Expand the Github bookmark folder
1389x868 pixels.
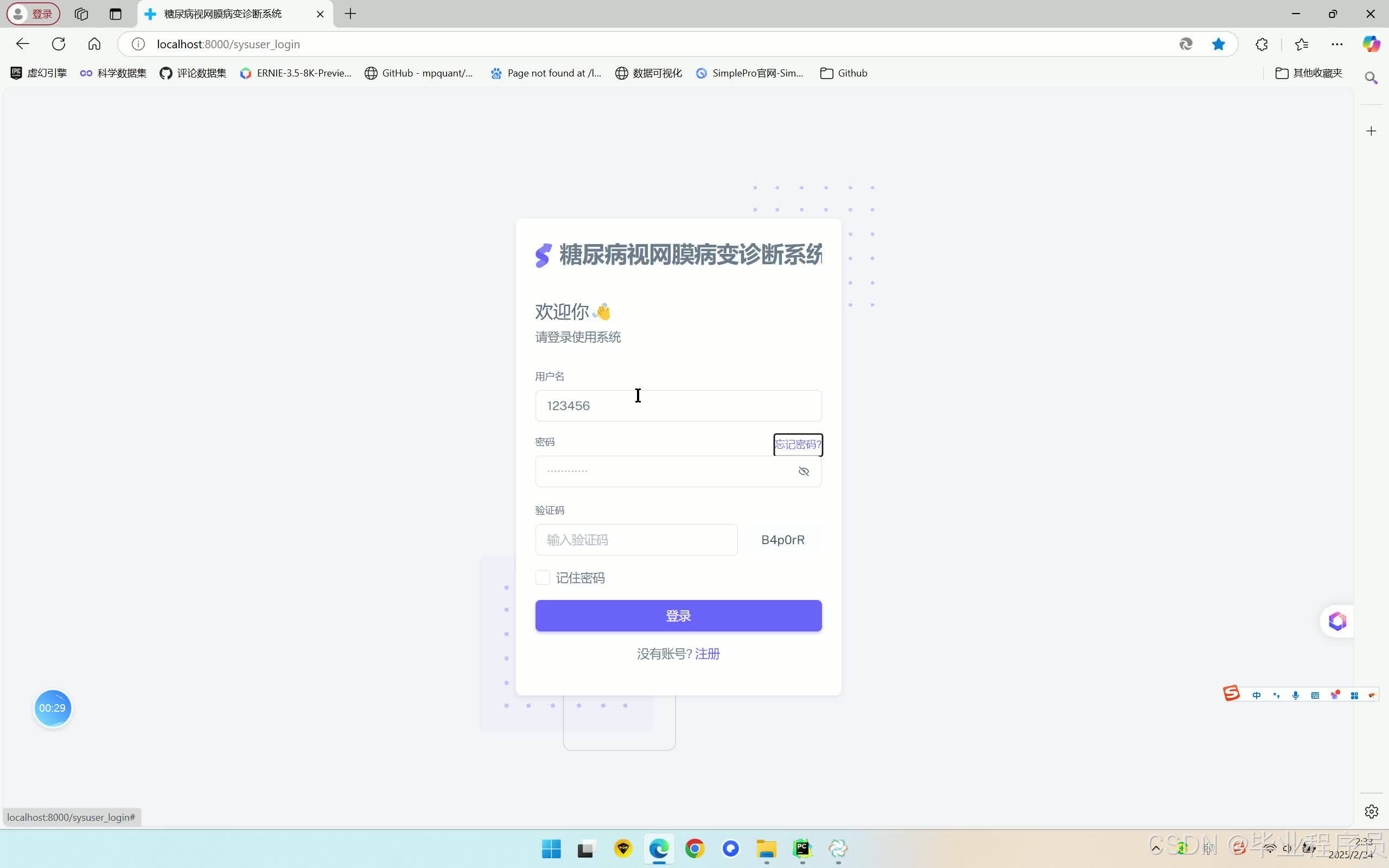pos(844,73)
